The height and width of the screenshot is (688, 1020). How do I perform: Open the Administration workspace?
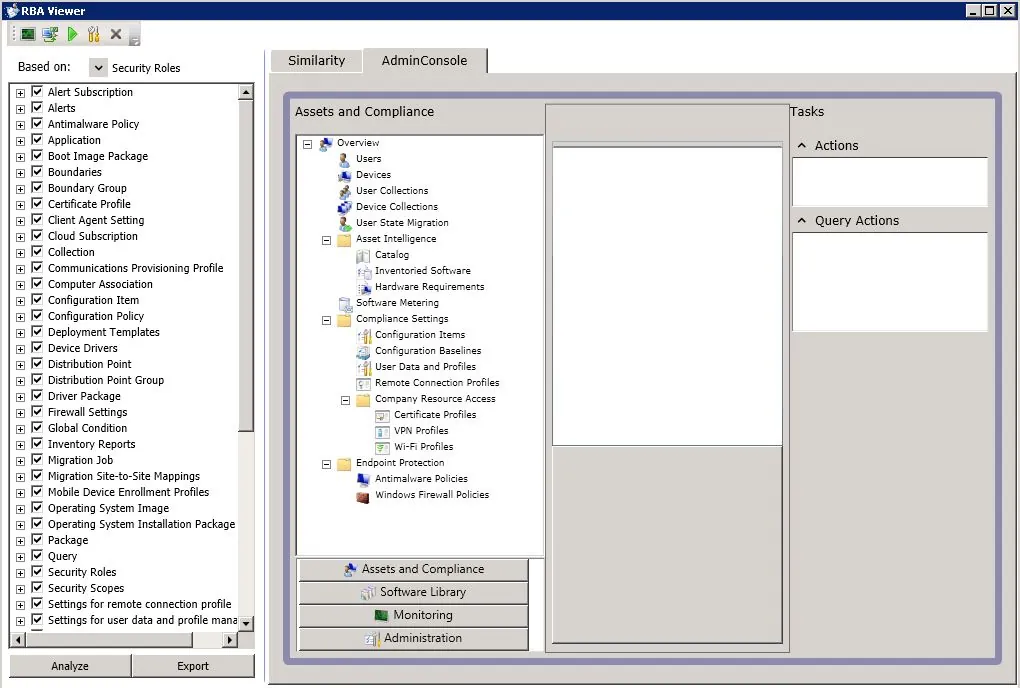coord(413,639)
